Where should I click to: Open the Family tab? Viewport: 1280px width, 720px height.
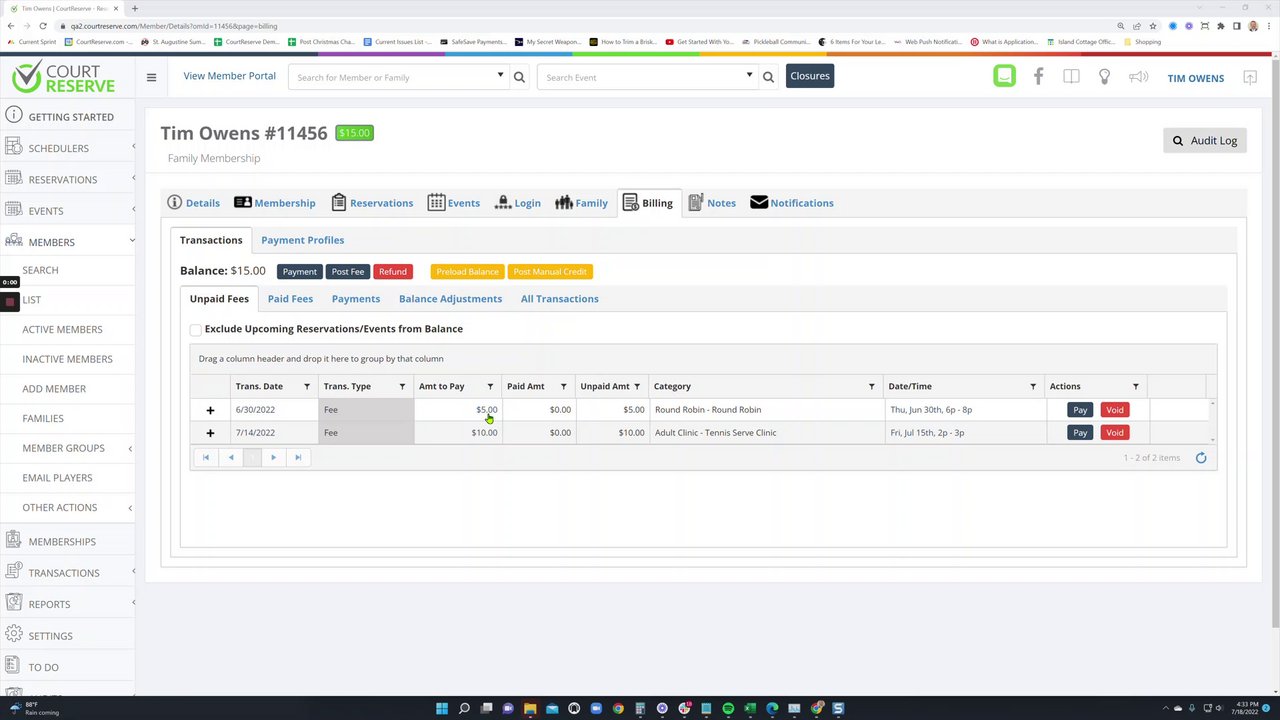581,203
